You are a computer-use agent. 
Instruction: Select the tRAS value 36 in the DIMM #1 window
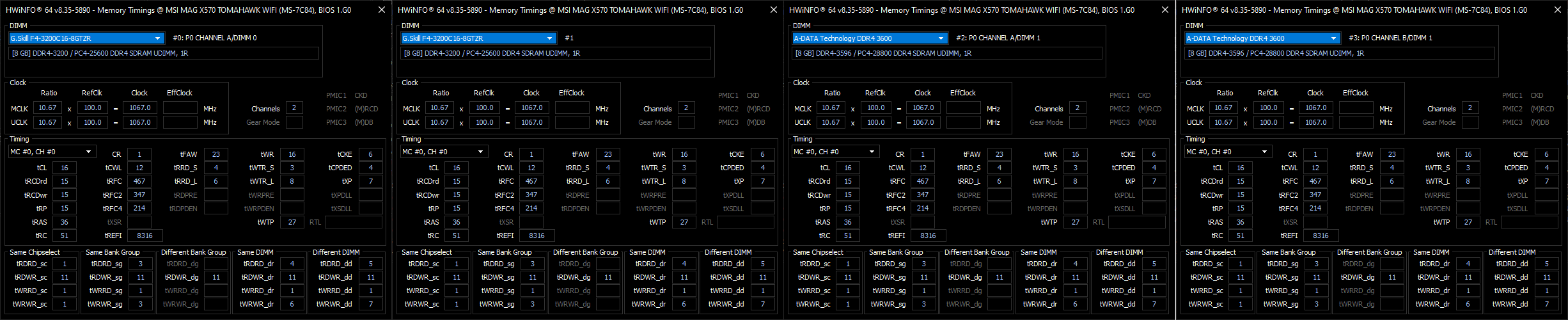457,222
